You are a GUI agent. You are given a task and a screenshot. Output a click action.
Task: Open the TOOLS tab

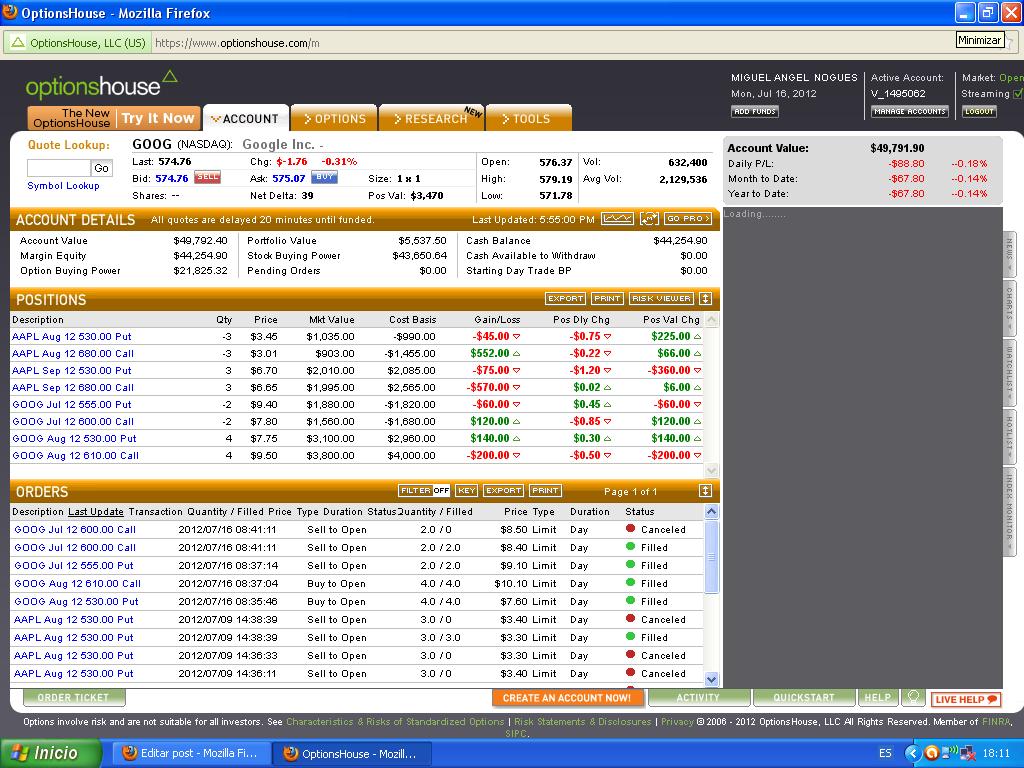pos(528,118)
